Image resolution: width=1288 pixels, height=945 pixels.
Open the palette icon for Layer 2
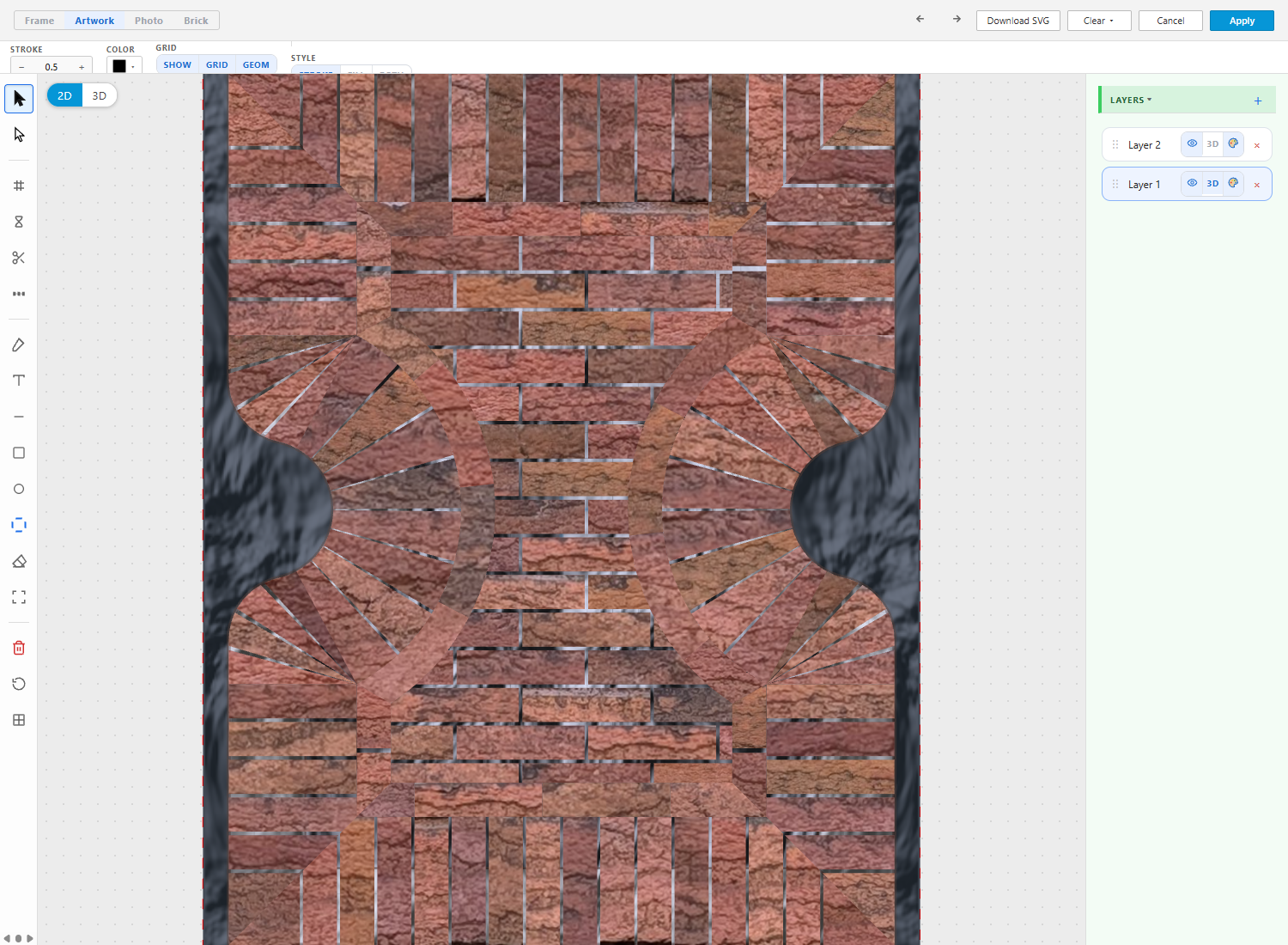pos(1233,143)
